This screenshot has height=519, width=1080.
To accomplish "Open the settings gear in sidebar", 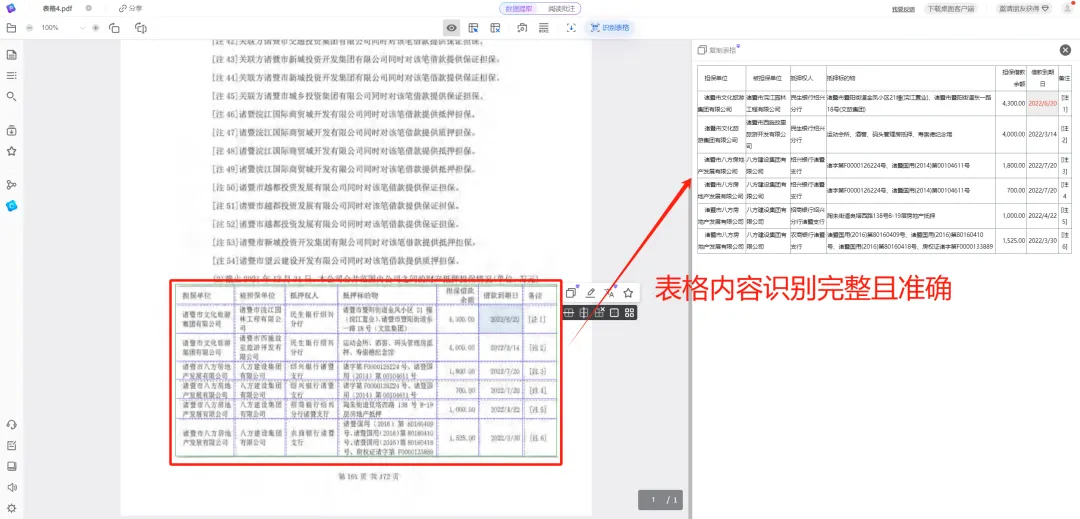I will tap(11, 509).
